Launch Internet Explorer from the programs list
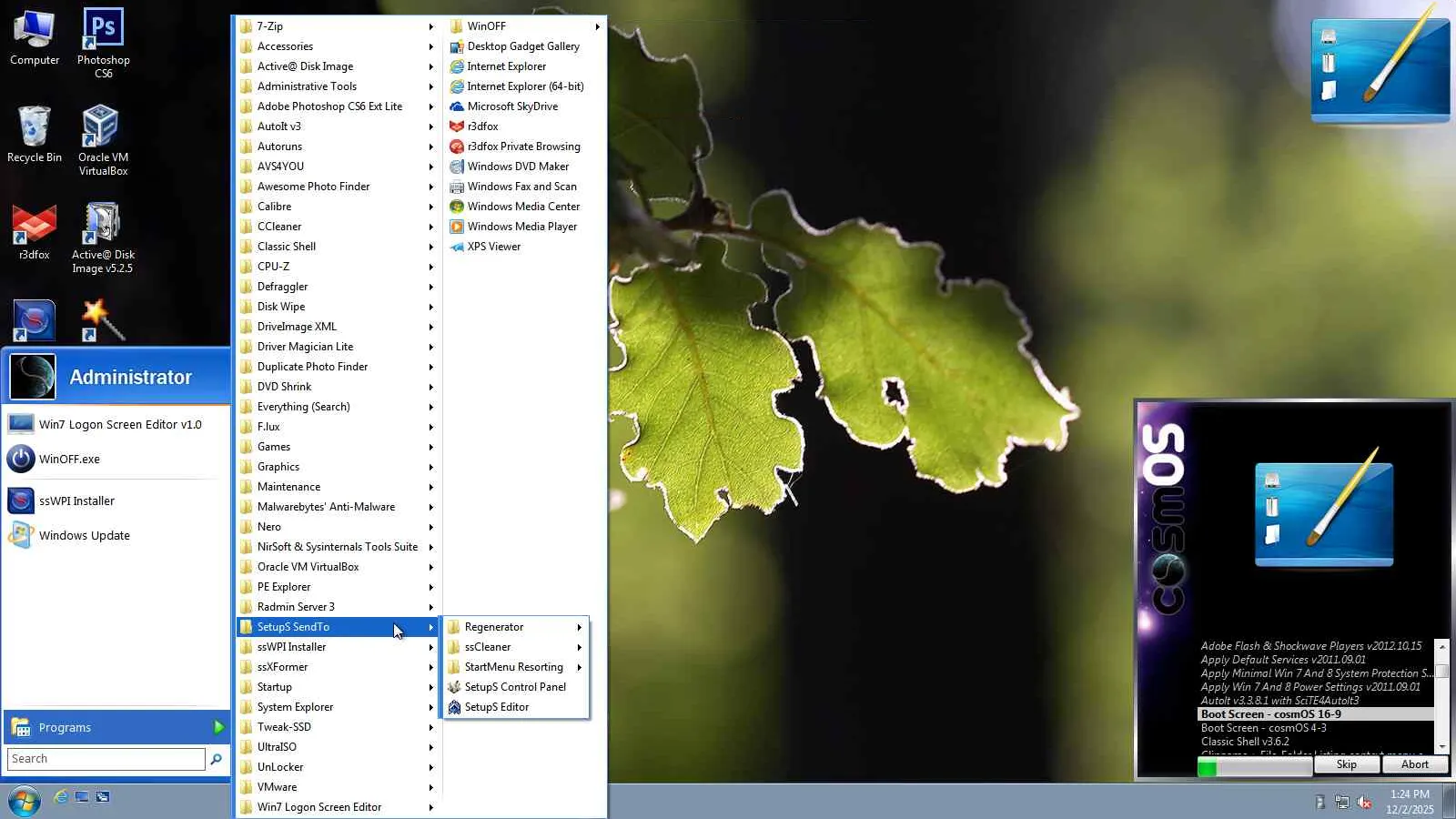The width and height of the screenshot is (1456, 819). click(x=506, y=66)
